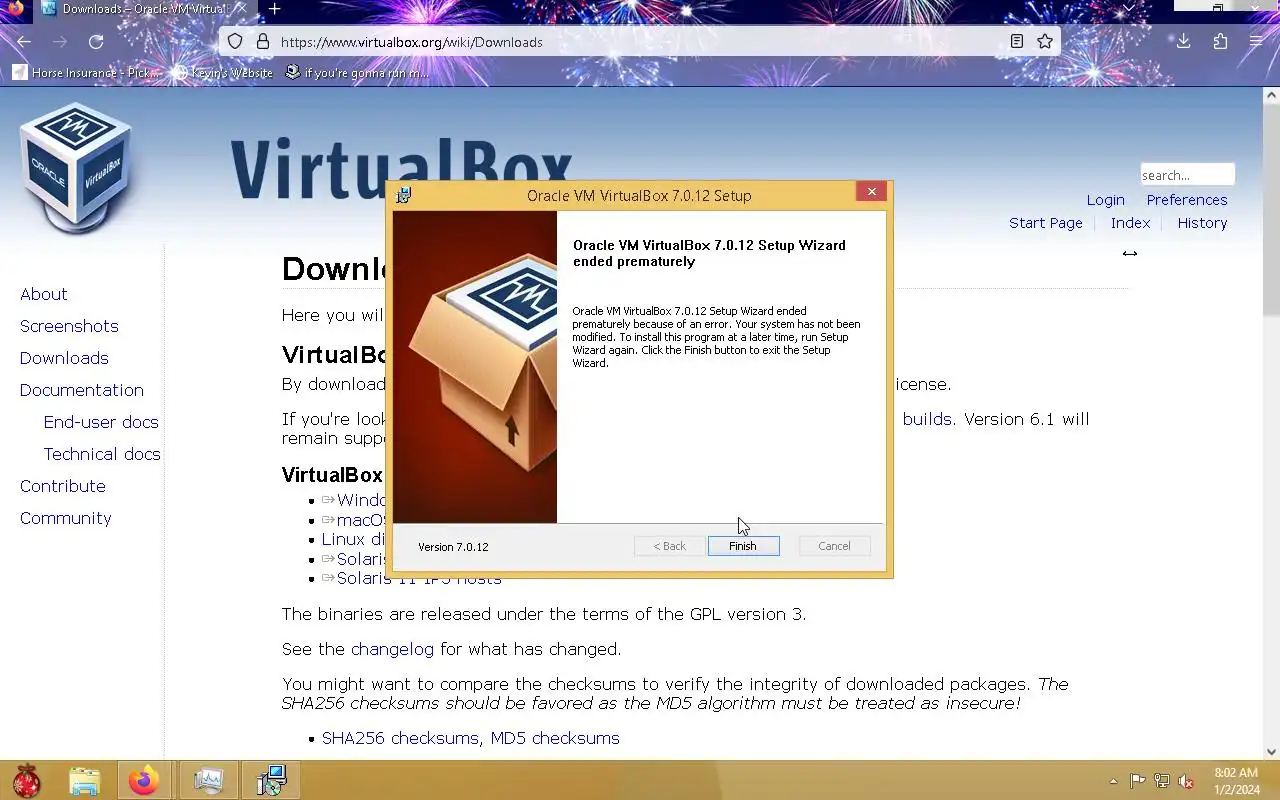The image size is (1280, 800).
Task: Open the Kevin's Website bookmark
Action: click(x=223, y=72)
